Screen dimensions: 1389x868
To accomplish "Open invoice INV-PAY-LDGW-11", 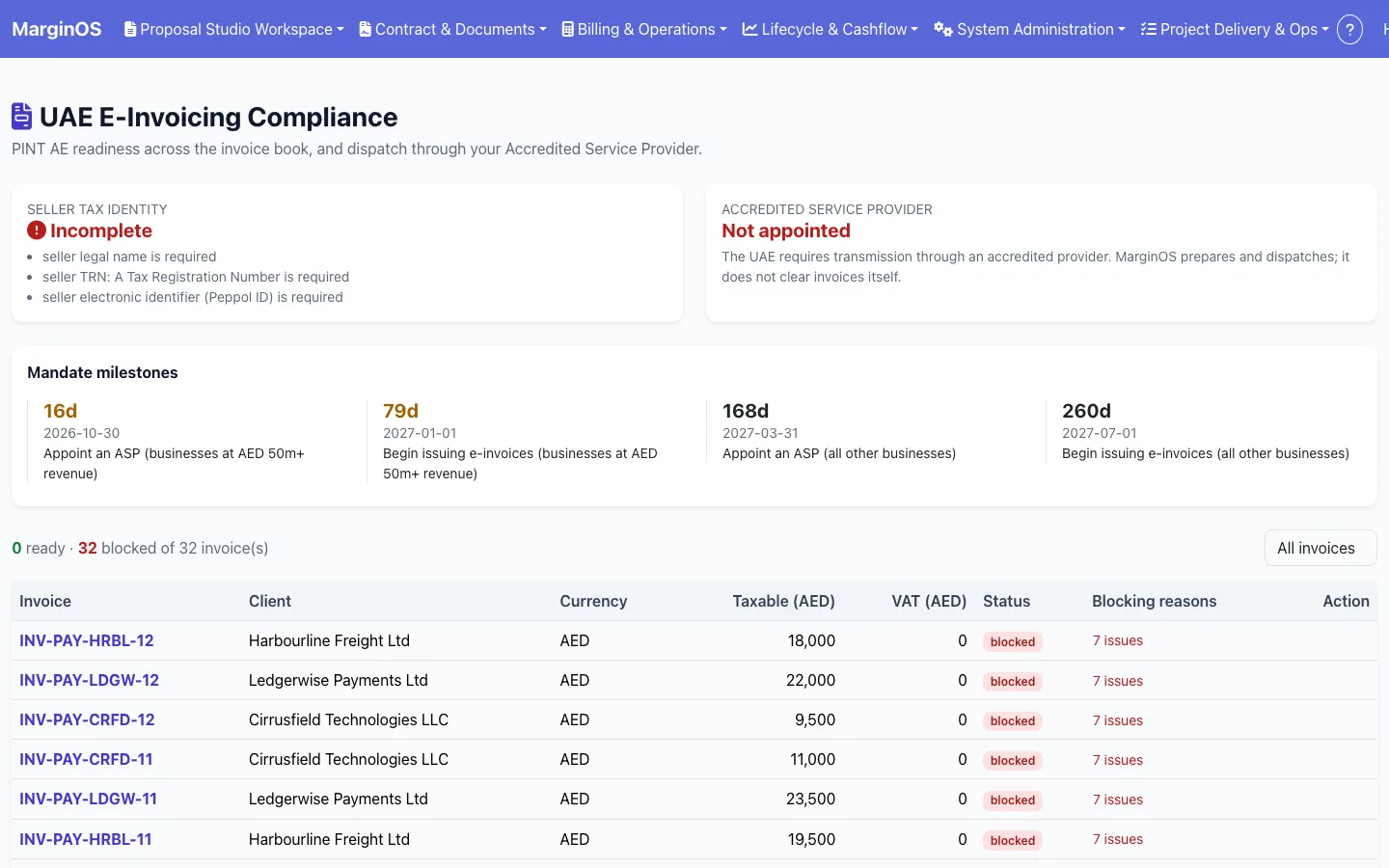I will tap(88, 799).
